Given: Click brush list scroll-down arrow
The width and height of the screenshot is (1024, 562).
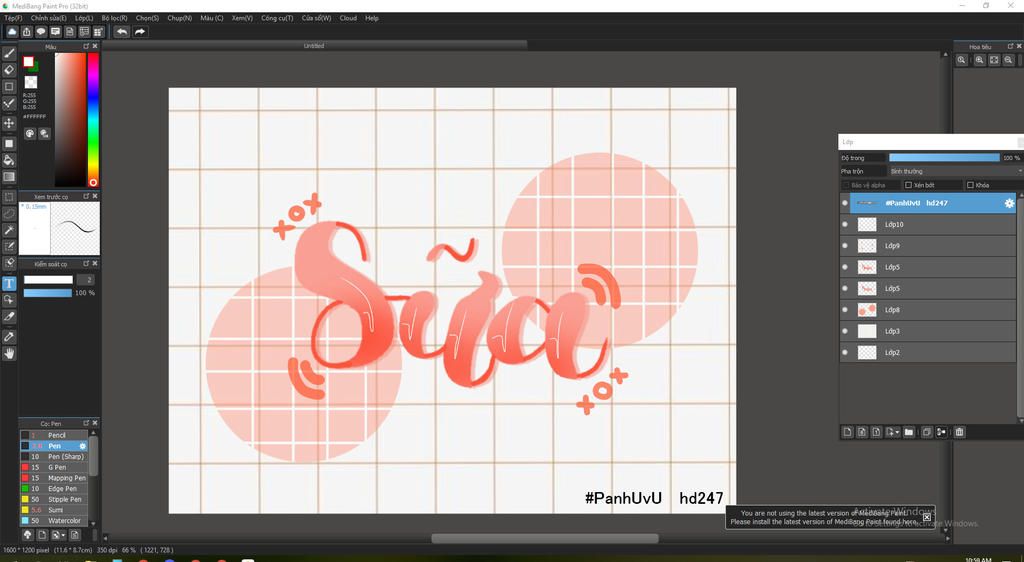Looking at the screenshot, I should point(93,523).
